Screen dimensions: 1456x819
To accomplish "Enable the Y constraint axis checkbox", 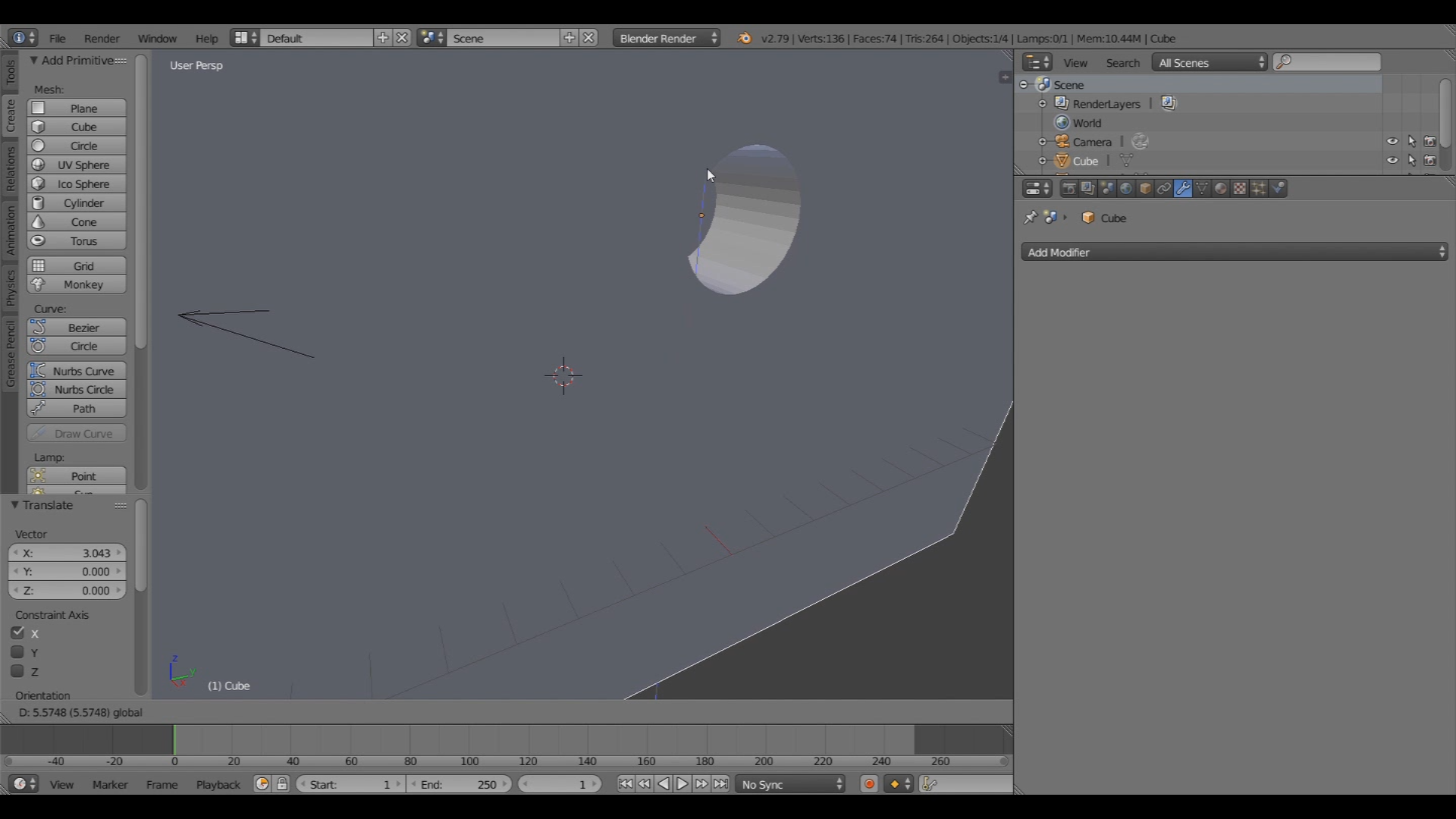I will (17, 652).
